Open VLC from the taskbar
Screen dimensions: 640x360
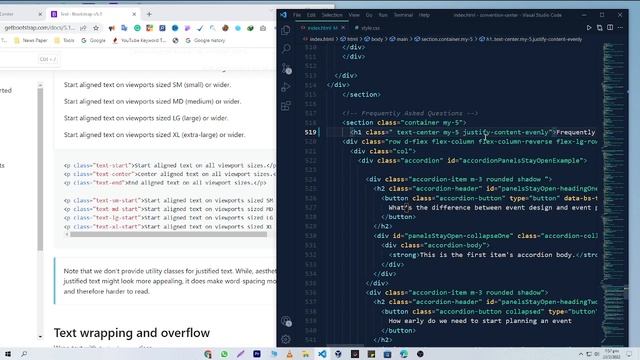289,354
